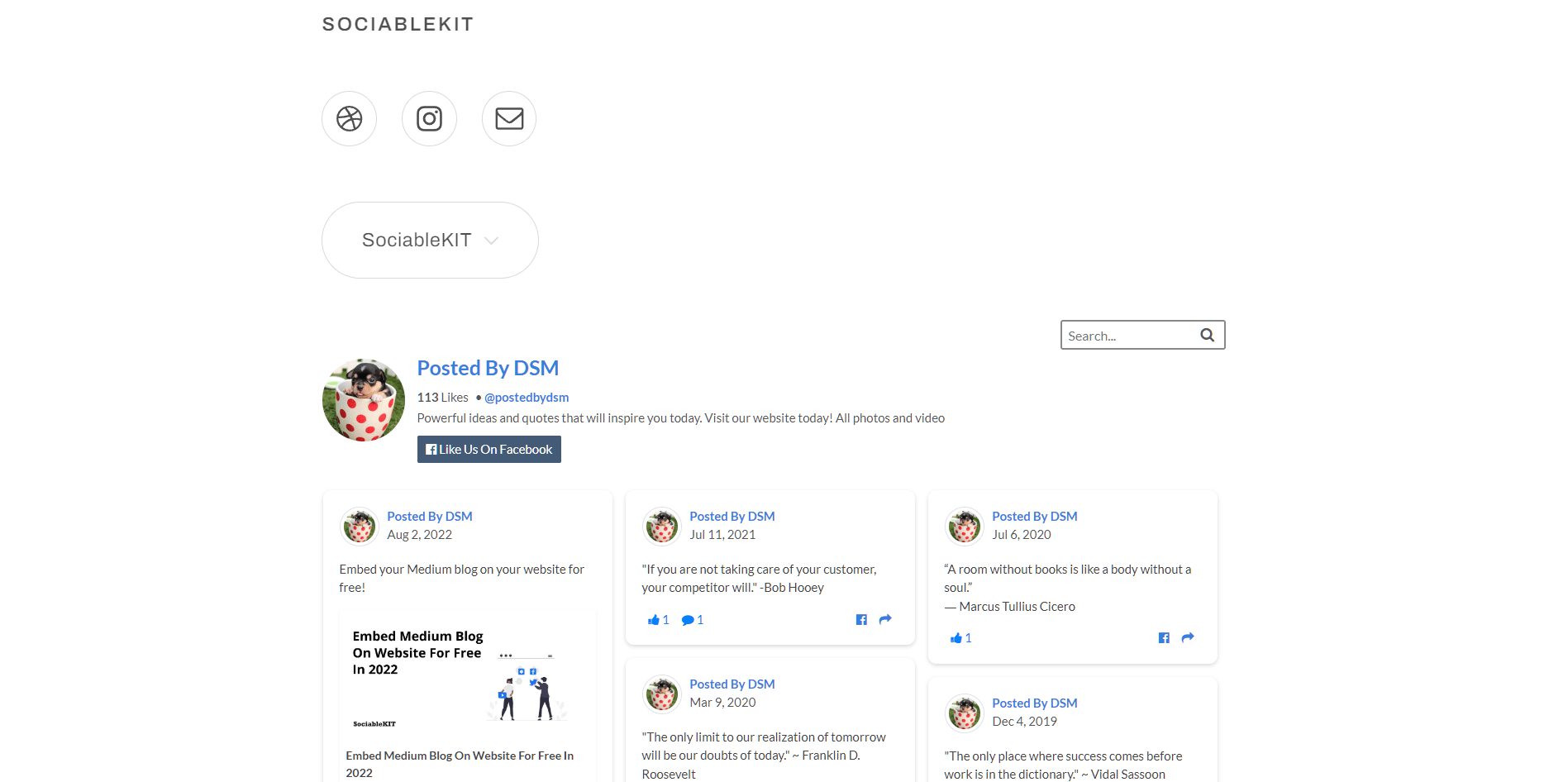Image resolution: width=1568 pixels, height=782 pixels.
Task: Click the Facebook icon beside the Cicero quote likes
Action: pyautogui.click(x=1163, y=637)
